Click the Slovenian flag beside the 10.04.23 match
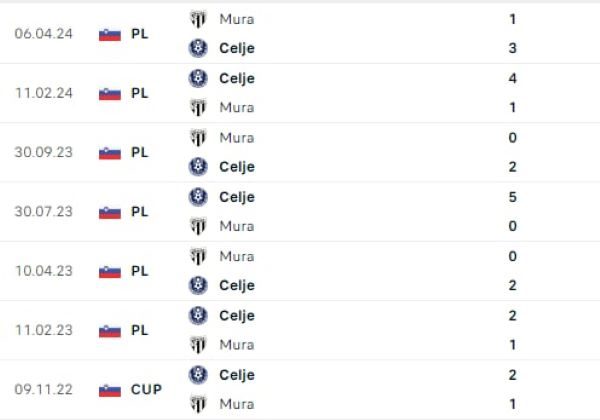 pyautogui.click(x=110, y=271)
